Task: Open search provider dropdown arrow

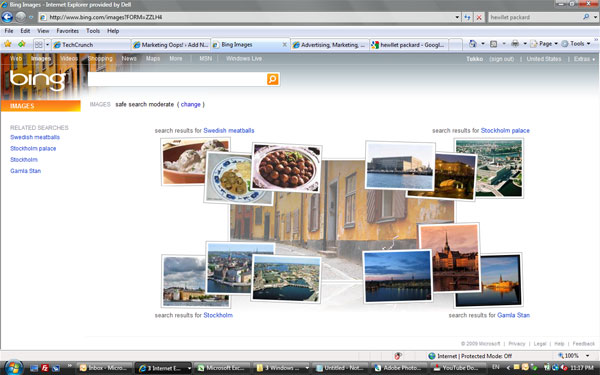Action: 595,17
